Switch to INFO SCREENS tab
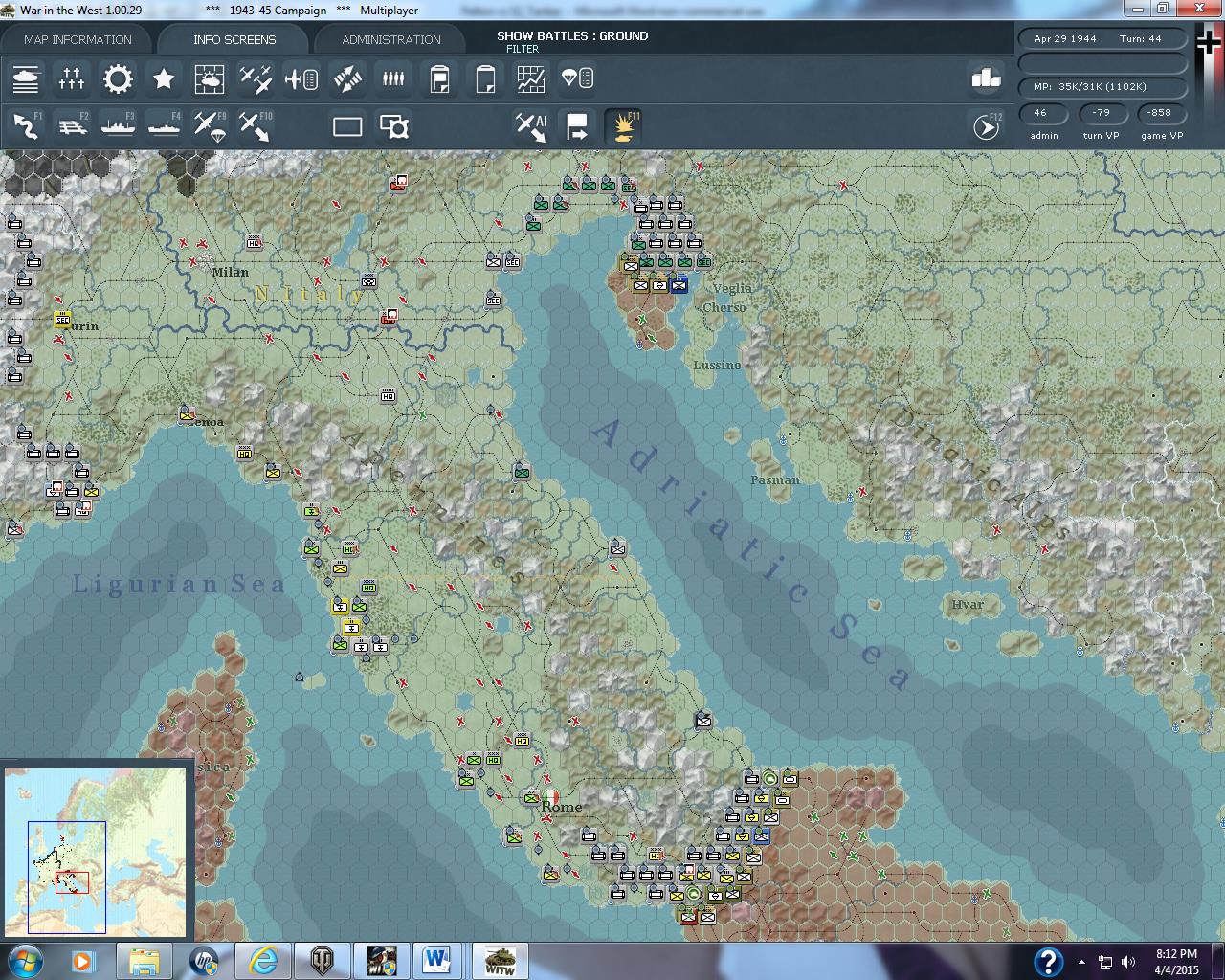 click(x=234, y=39)
